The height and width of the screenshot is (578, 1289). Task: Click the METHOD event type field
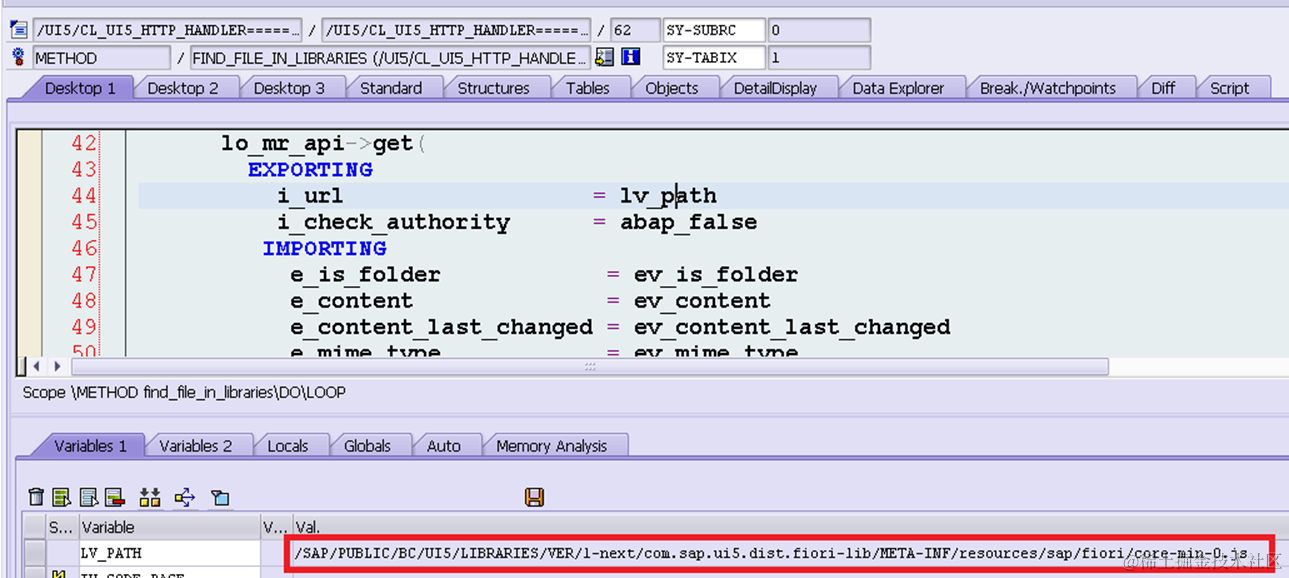point(102,58)
